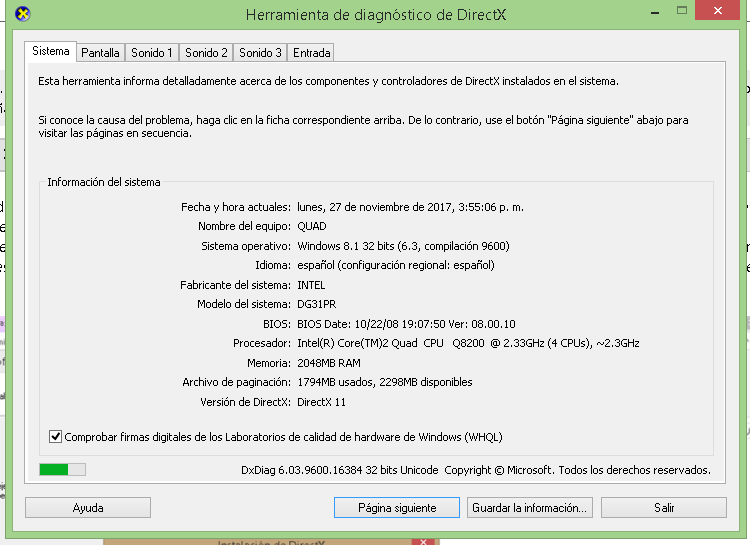Click the BIOS Date value text

[x=406, y=324]
